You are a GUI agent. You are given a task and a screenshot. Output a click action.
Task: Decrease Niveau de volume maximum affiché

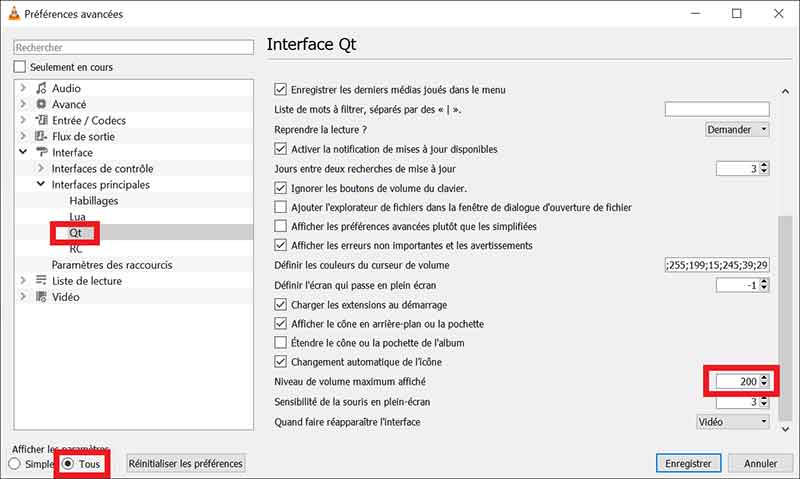pyautogui.click(x=764, y=385)
